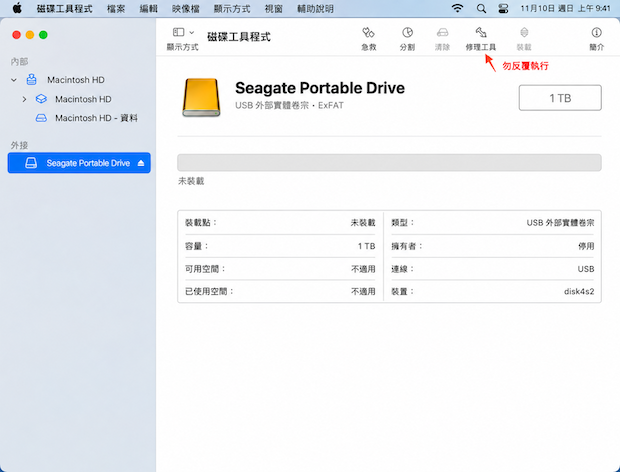Click the layered volume icon beside nested Macintosh HD

[41, 99]
